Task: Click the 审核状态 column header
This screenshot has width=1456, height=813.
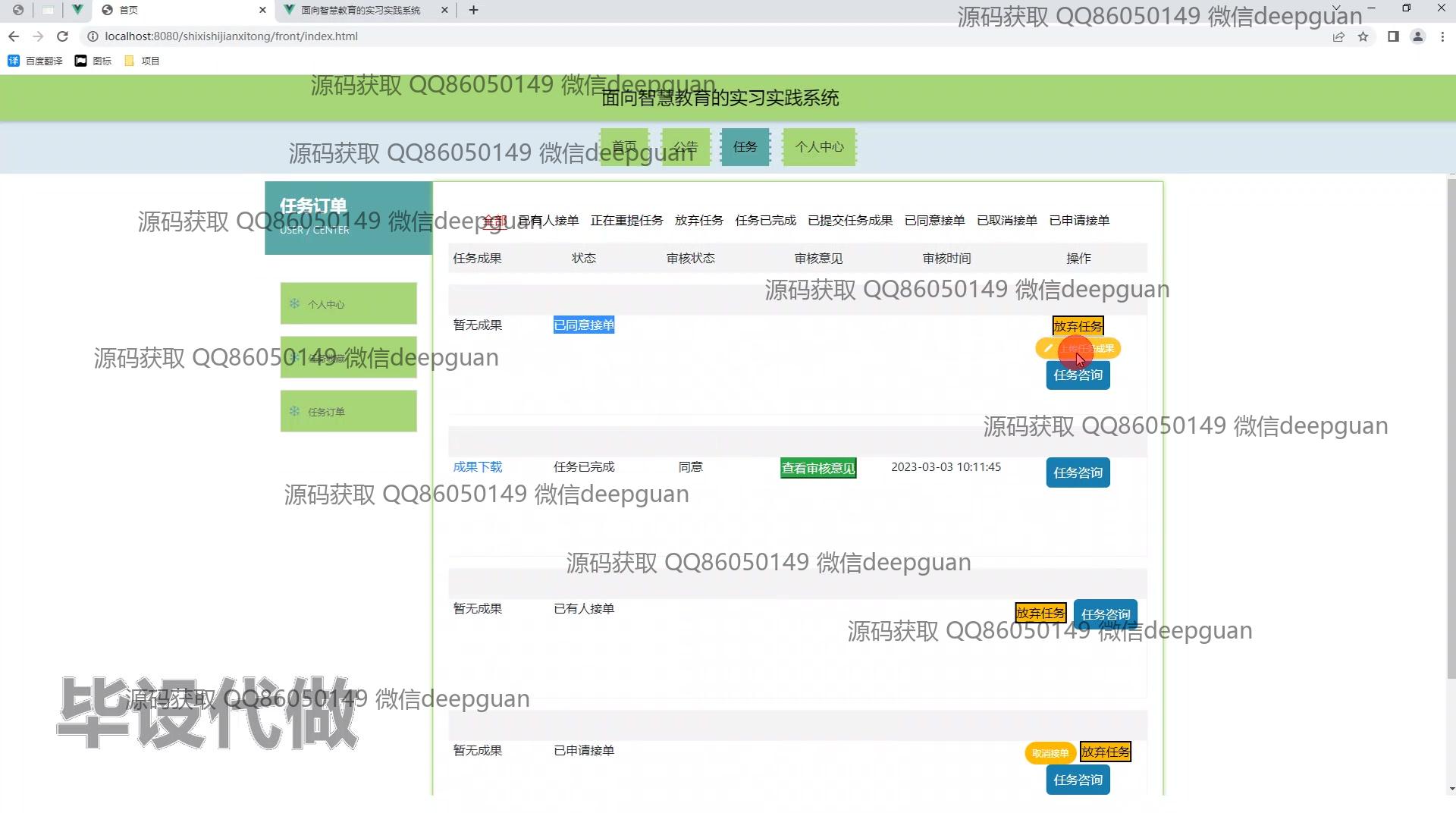Action: [691, 259]
